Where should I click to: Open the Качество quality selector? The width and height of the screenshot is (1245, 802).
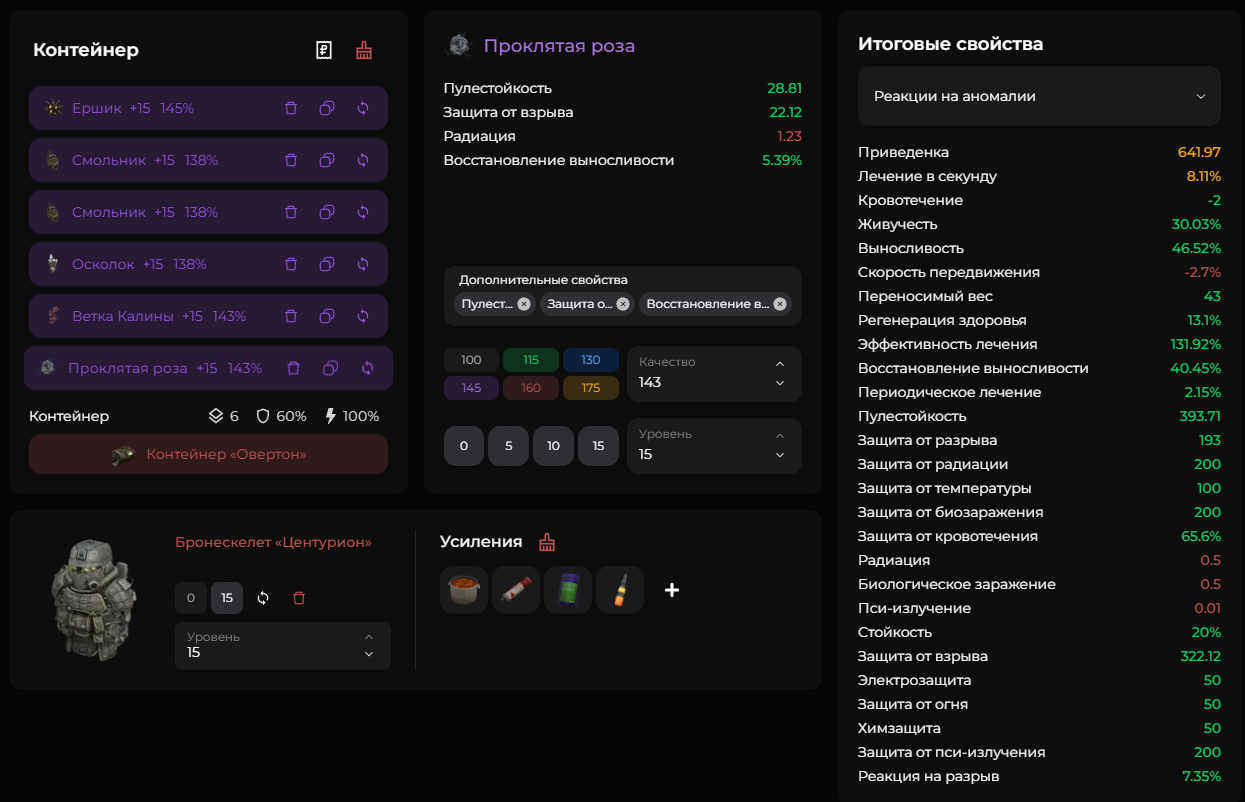tap(714, 374)
